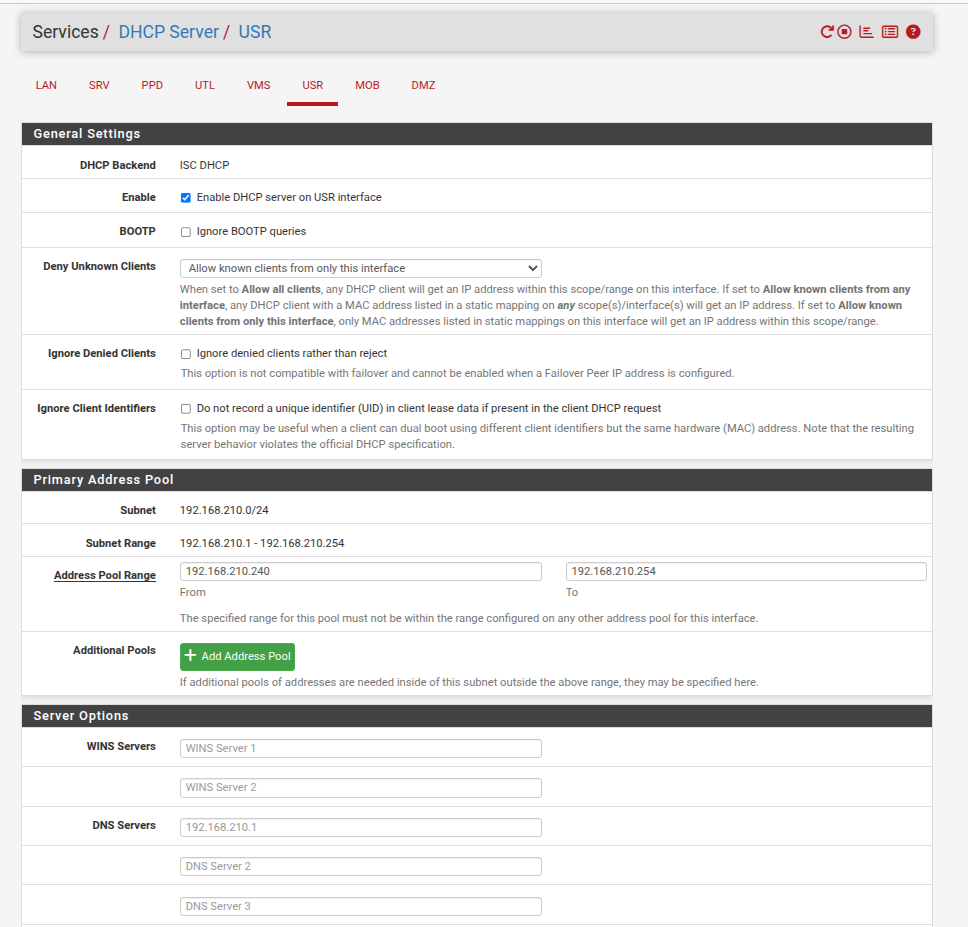This screenshot has width=968, height=927.
Task: Toggle Enable DHCP server on USR interface
Action: 186,198
